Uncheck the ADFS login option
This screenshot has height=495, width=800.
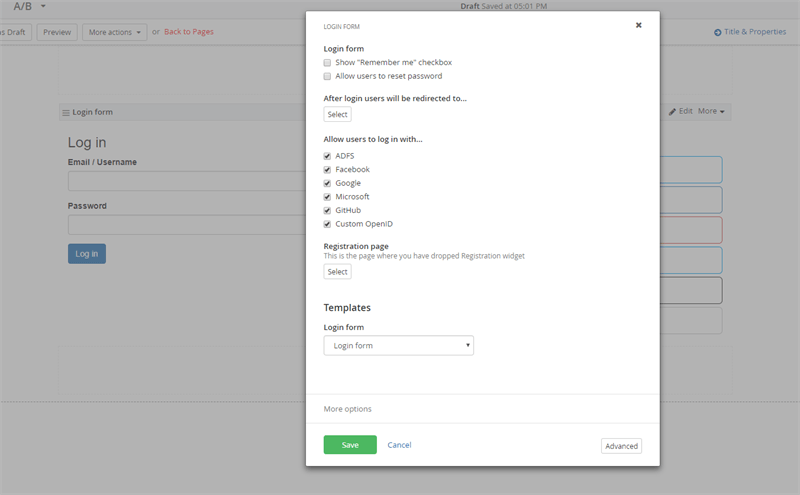click(327, 156)
